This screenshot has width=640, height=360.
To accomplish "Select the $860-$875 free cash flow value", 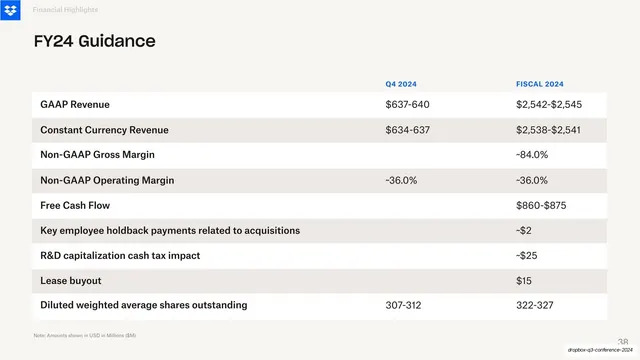I will click(x=541, y=205).
